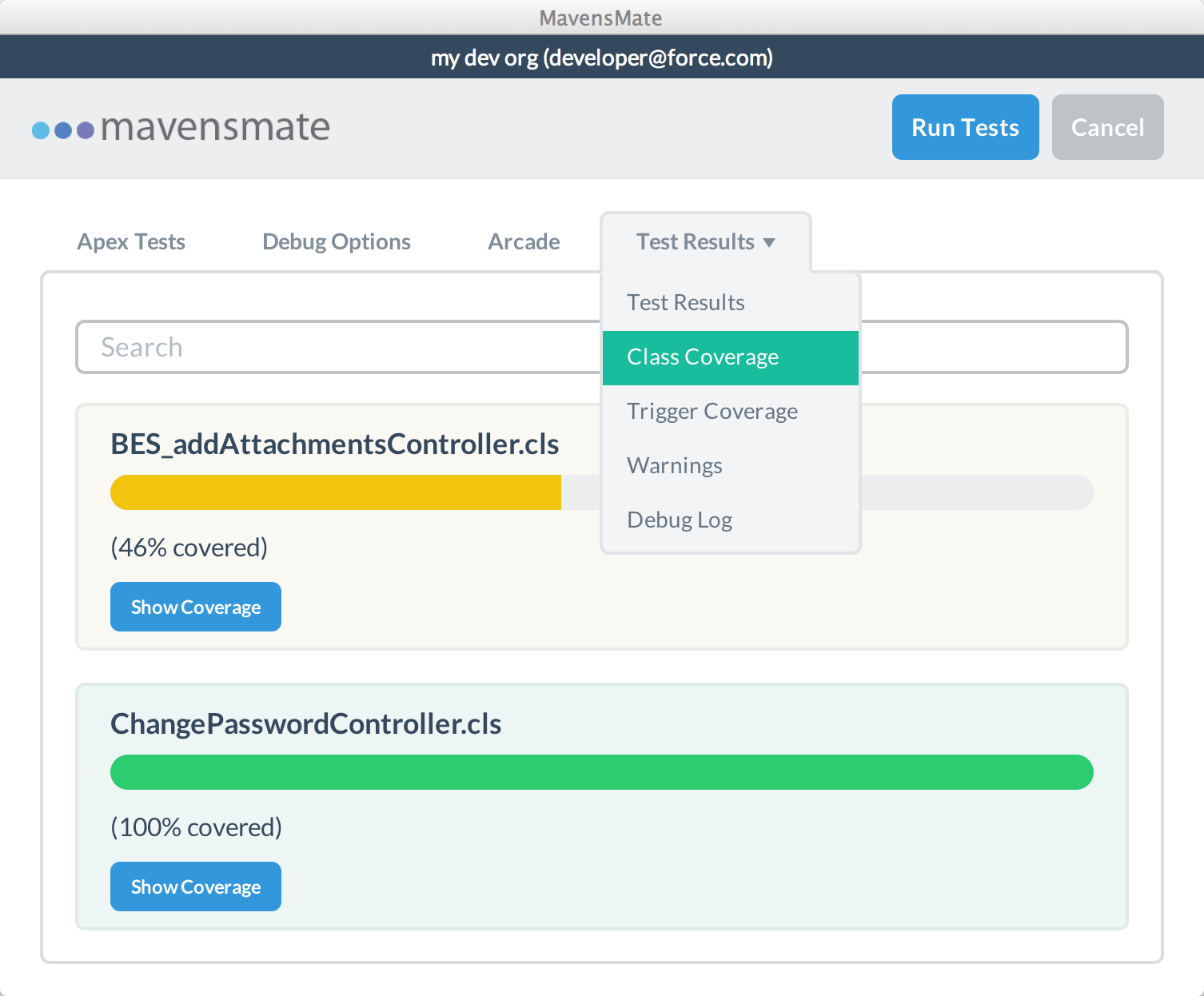Image resolution: width=1204 pixels, height=996 pixels.
Task: Select Trigger Coverage menu entry
Action: [731, 411]
